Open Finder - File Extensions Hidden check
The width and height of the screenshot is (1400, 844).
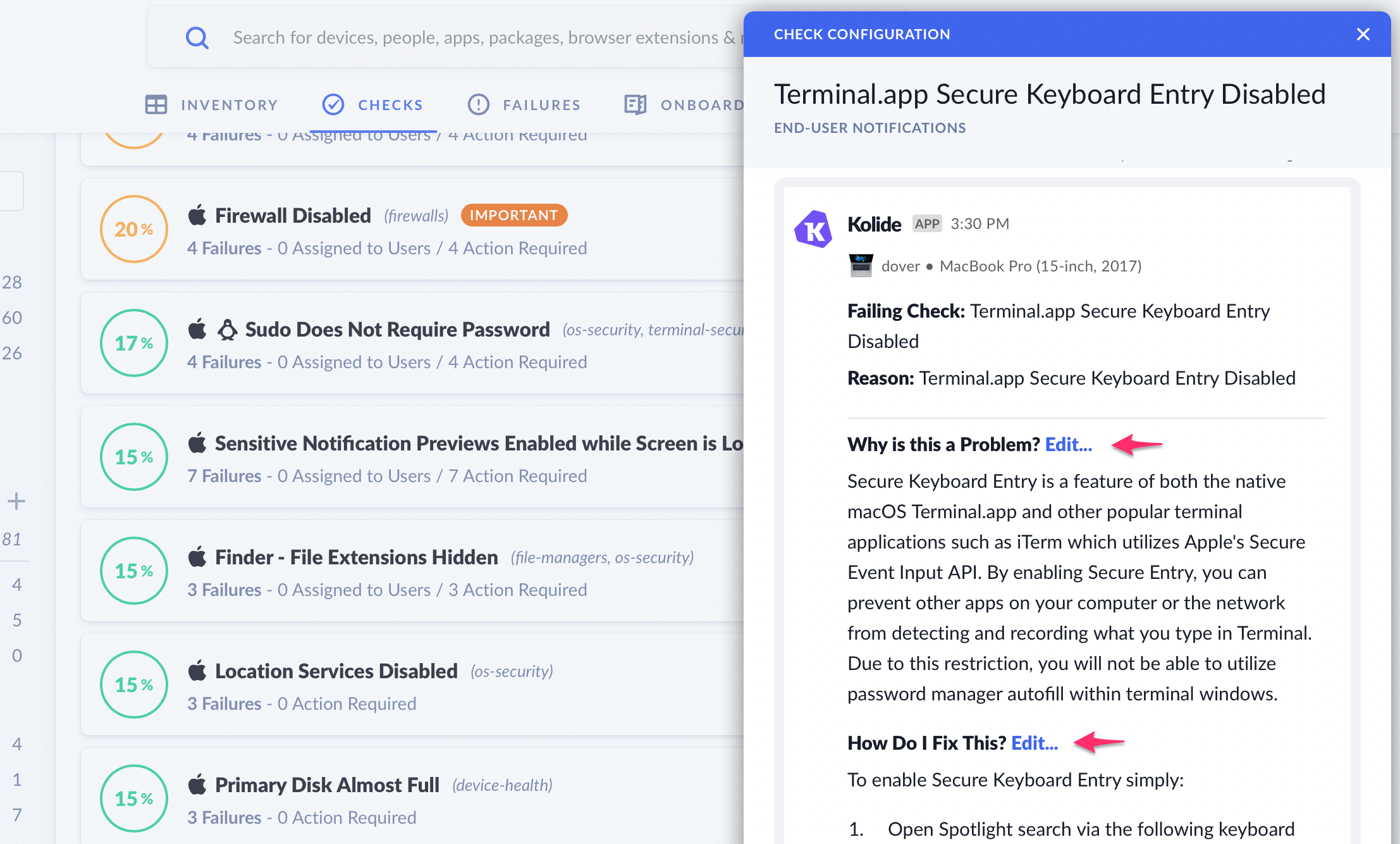356,557
